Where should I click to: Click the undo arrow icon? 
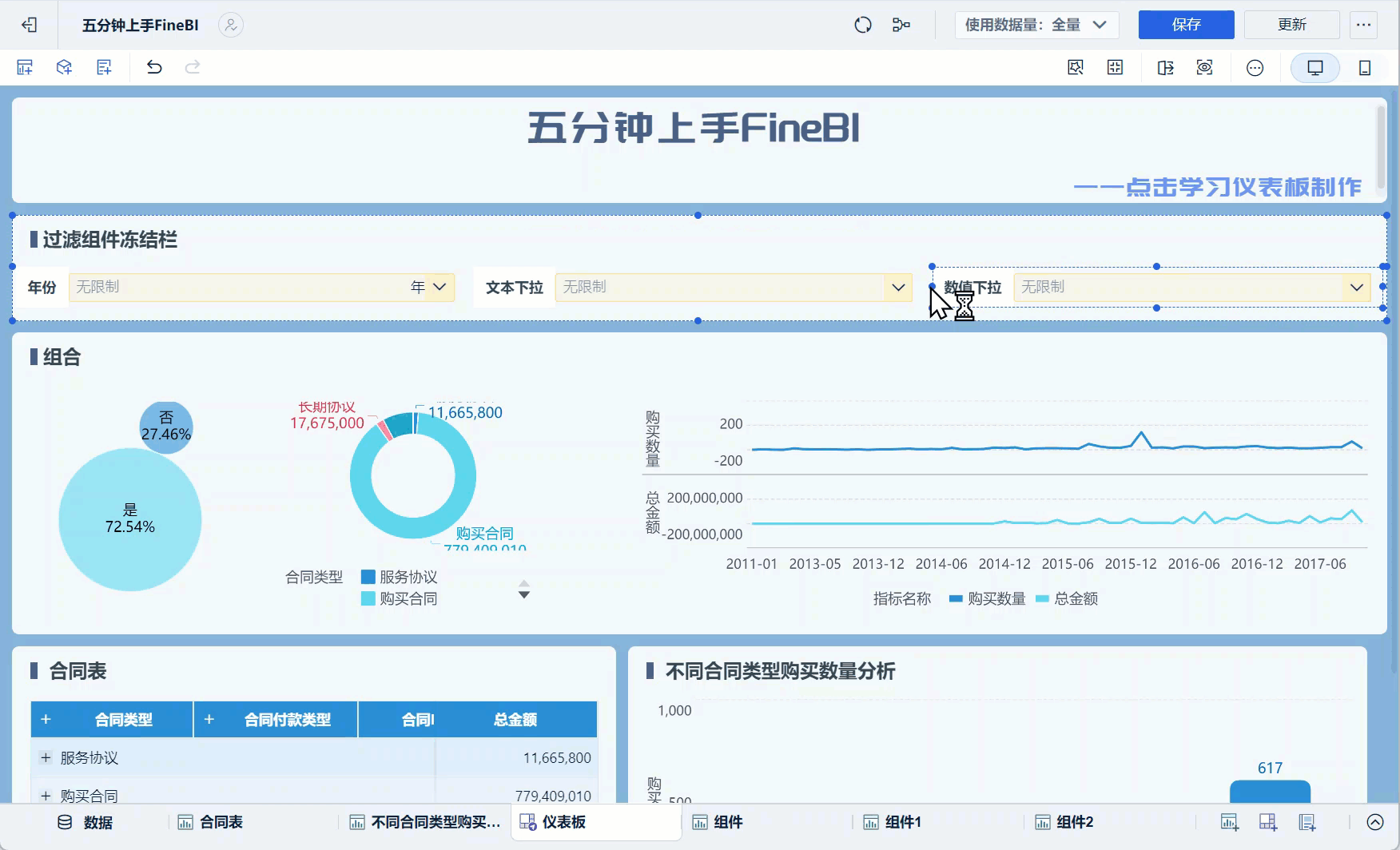tap(154, 68)
